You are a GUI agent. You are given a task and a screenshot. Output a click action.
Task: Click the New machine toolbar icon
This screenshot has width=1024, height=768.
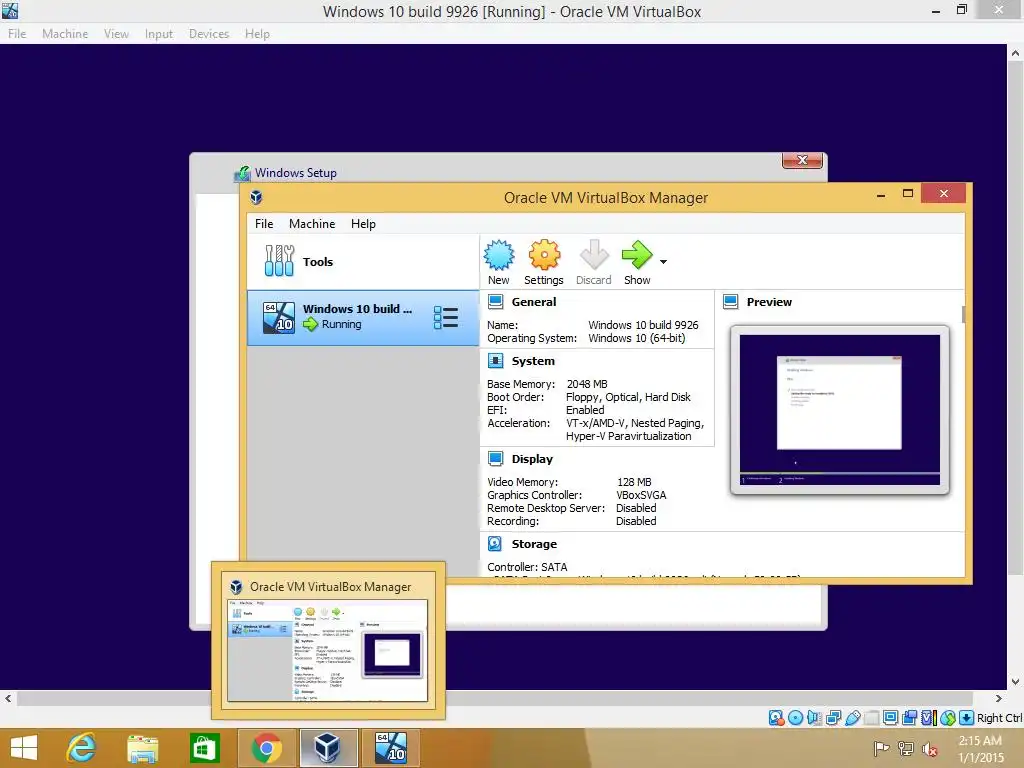(x=499, y=255)
